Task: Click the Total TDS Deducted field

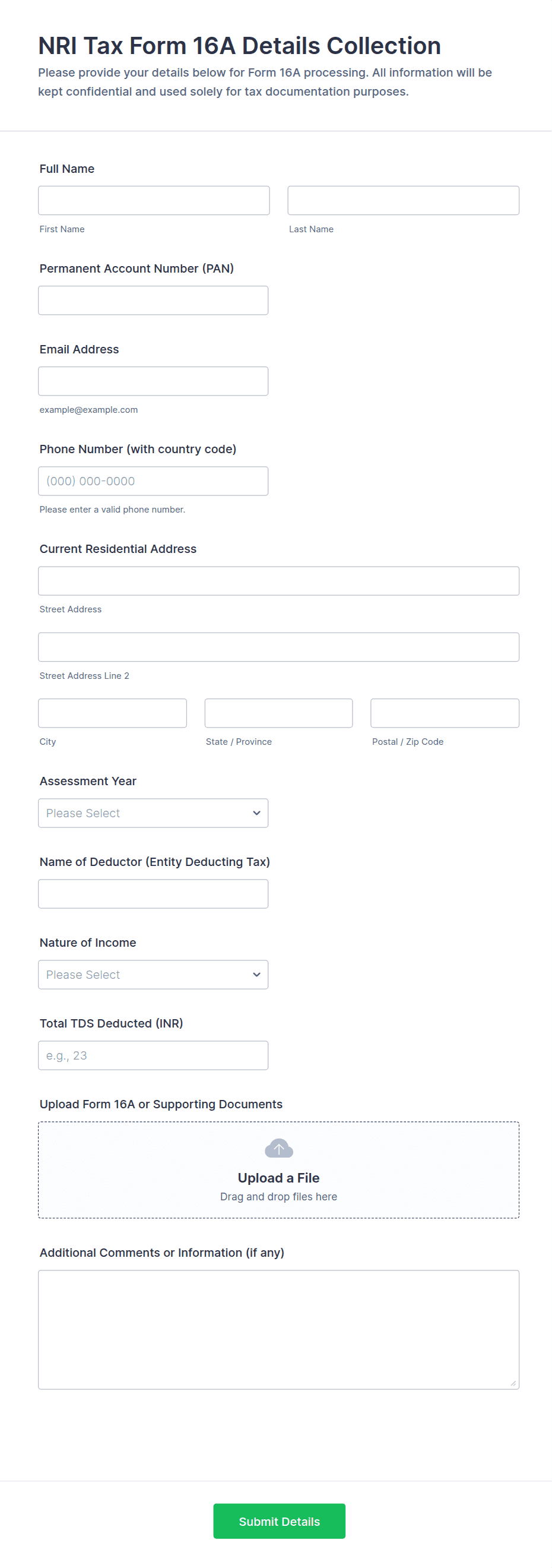Action: (x=153, y=1055)
